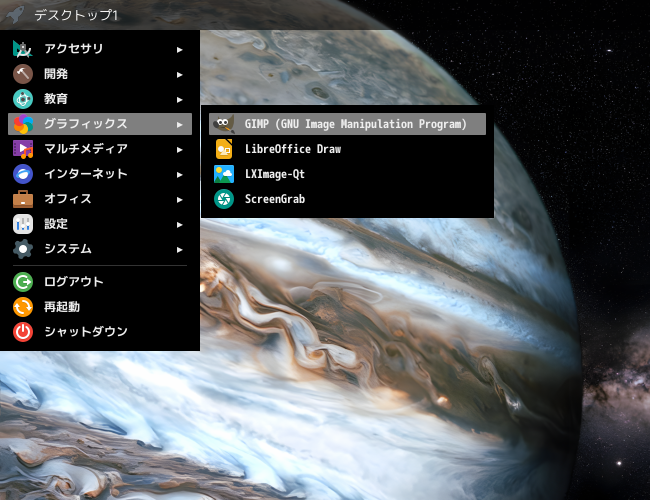Click the hammer icon for 開発

click(x=23, y=74)
